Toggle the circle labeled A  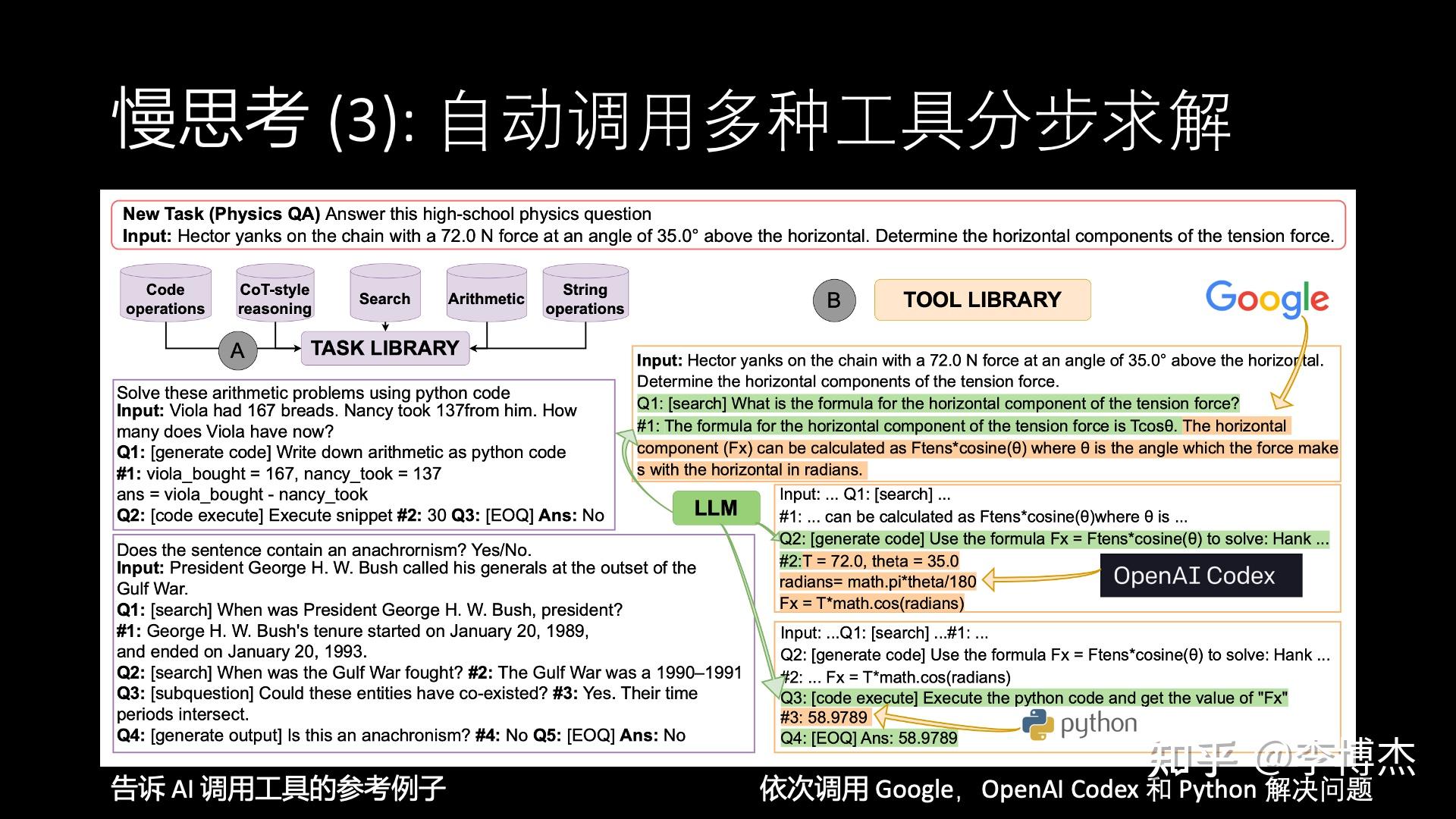[237, 349]
